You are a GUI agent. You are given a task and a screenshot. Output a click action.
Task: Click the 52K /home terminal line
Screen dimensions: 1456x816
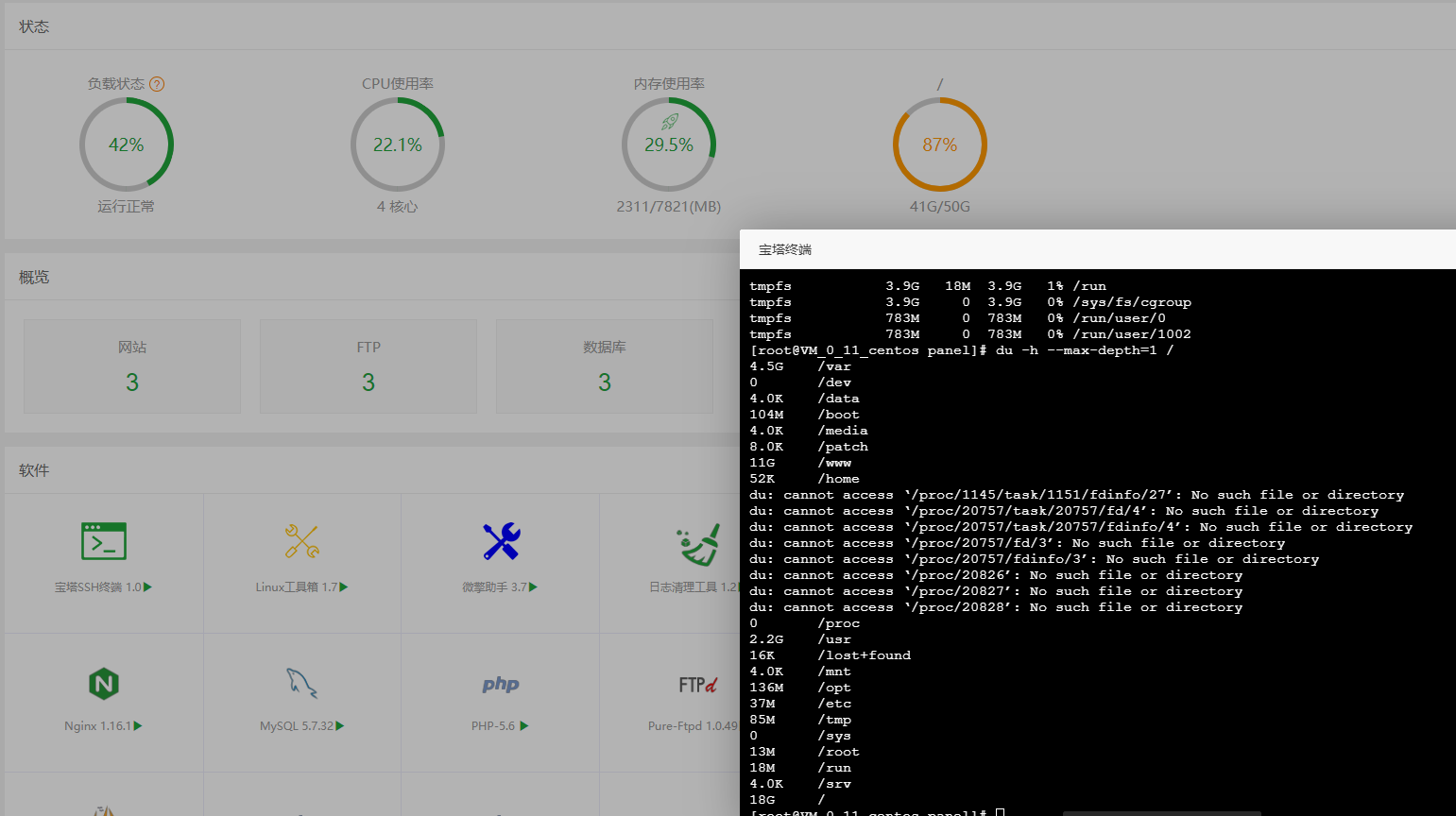(805, 479)
